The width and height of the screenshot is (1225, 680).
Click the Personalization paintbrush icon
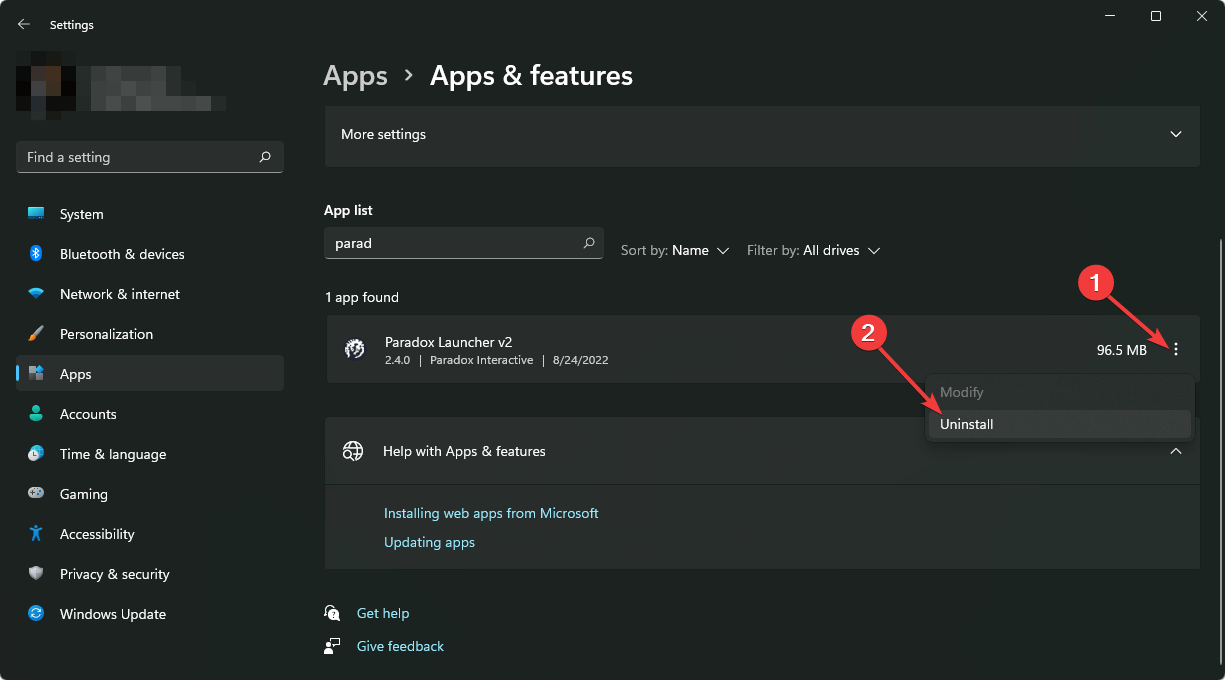tap(36, 334)
